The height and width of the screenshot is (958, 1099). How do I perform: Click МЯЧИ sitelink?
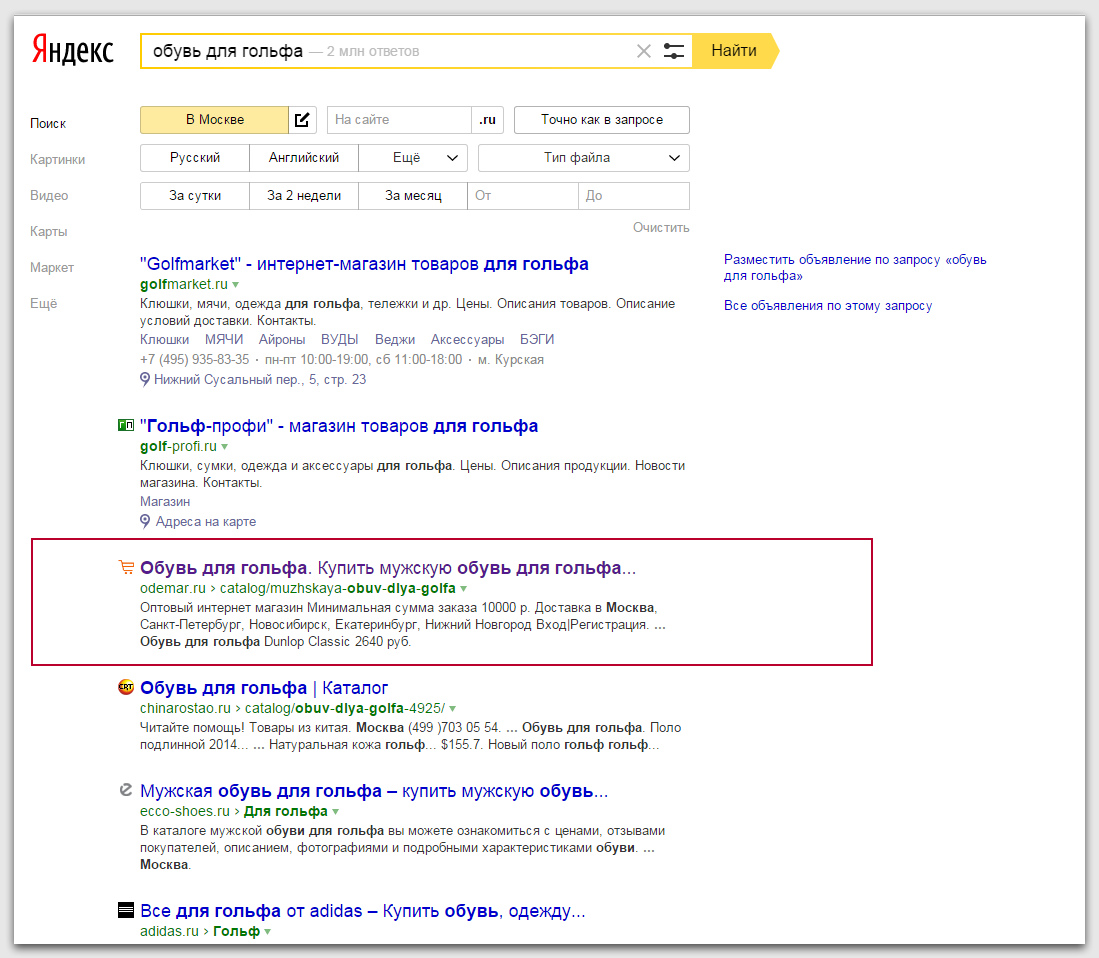[224, 339]
